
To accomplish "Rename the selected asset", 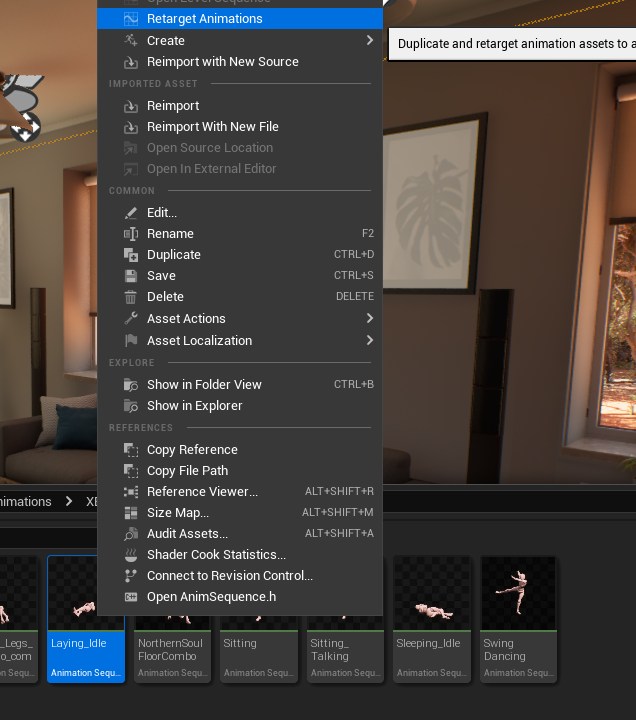I will pos(240,234).
